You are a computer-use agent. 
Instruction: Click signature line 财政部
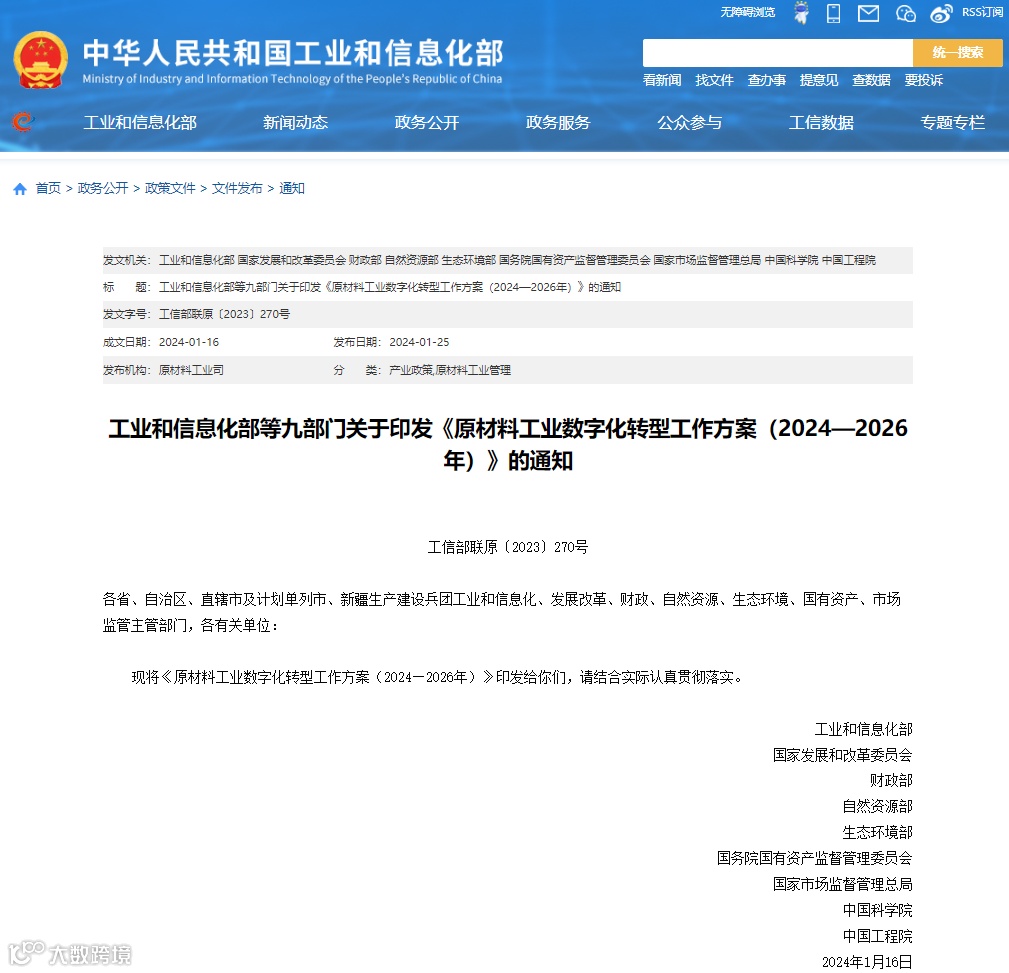pyautogui.click(x=891, y=781)
